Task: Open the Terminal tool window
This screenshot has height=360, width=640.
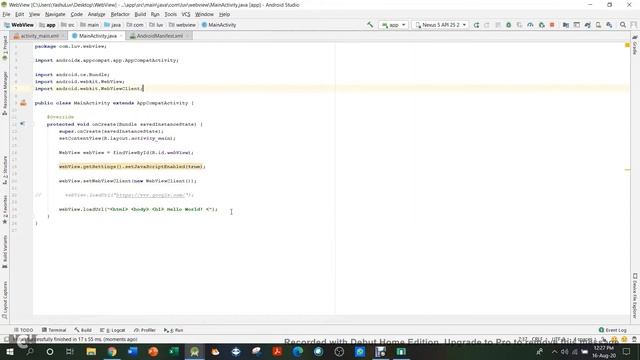Action: 53,330
